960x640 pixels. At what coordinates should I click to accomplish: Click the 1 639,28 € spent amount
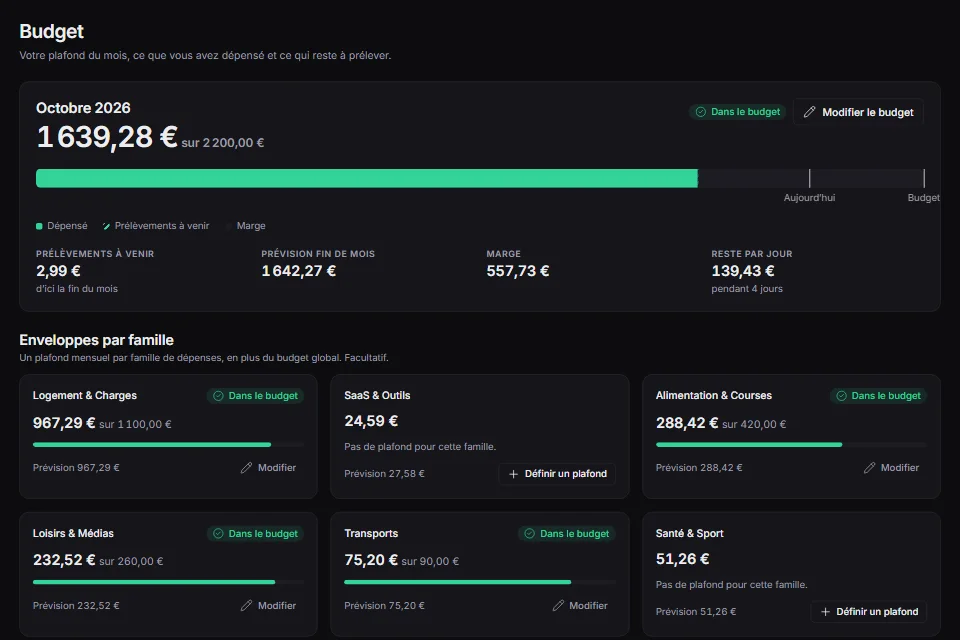point(107,137)
